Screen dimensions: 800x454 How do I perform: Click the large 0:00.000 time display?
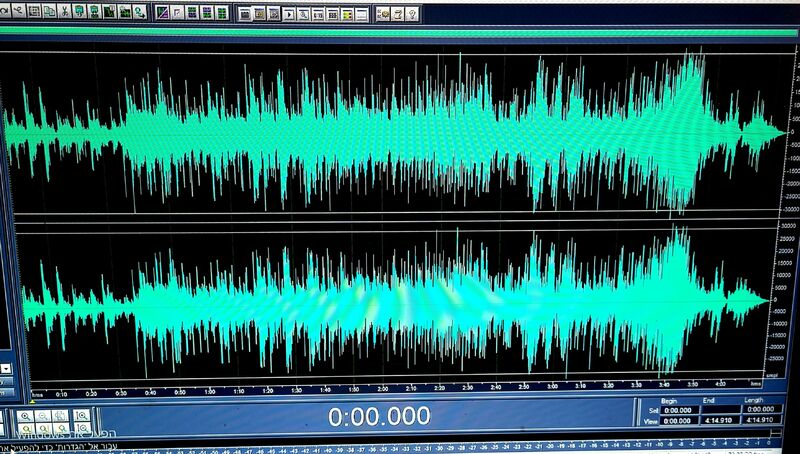[379, 416]
